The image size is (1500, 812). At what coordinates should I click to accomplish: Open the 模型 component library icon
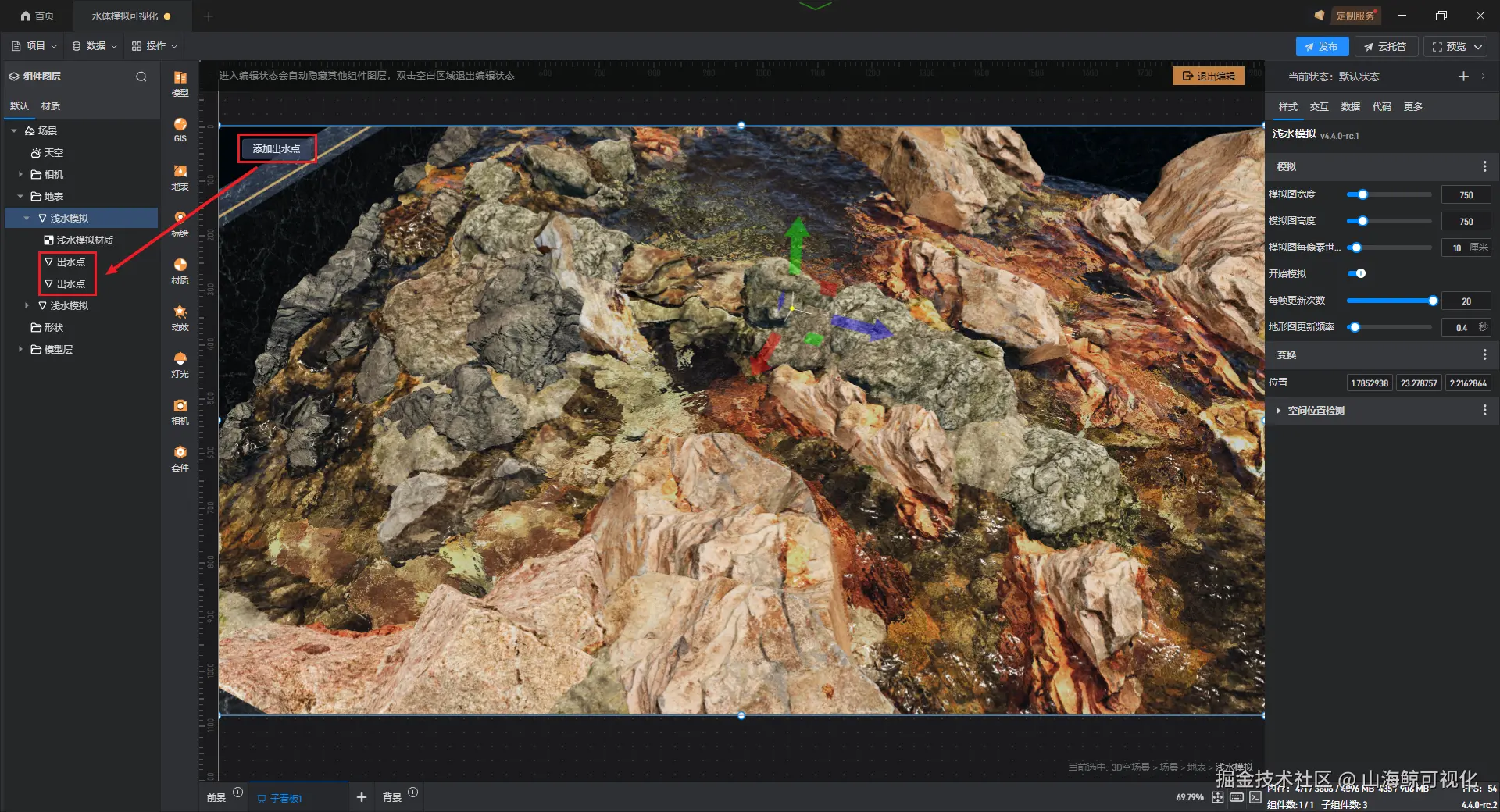click(x=180, y=83)
